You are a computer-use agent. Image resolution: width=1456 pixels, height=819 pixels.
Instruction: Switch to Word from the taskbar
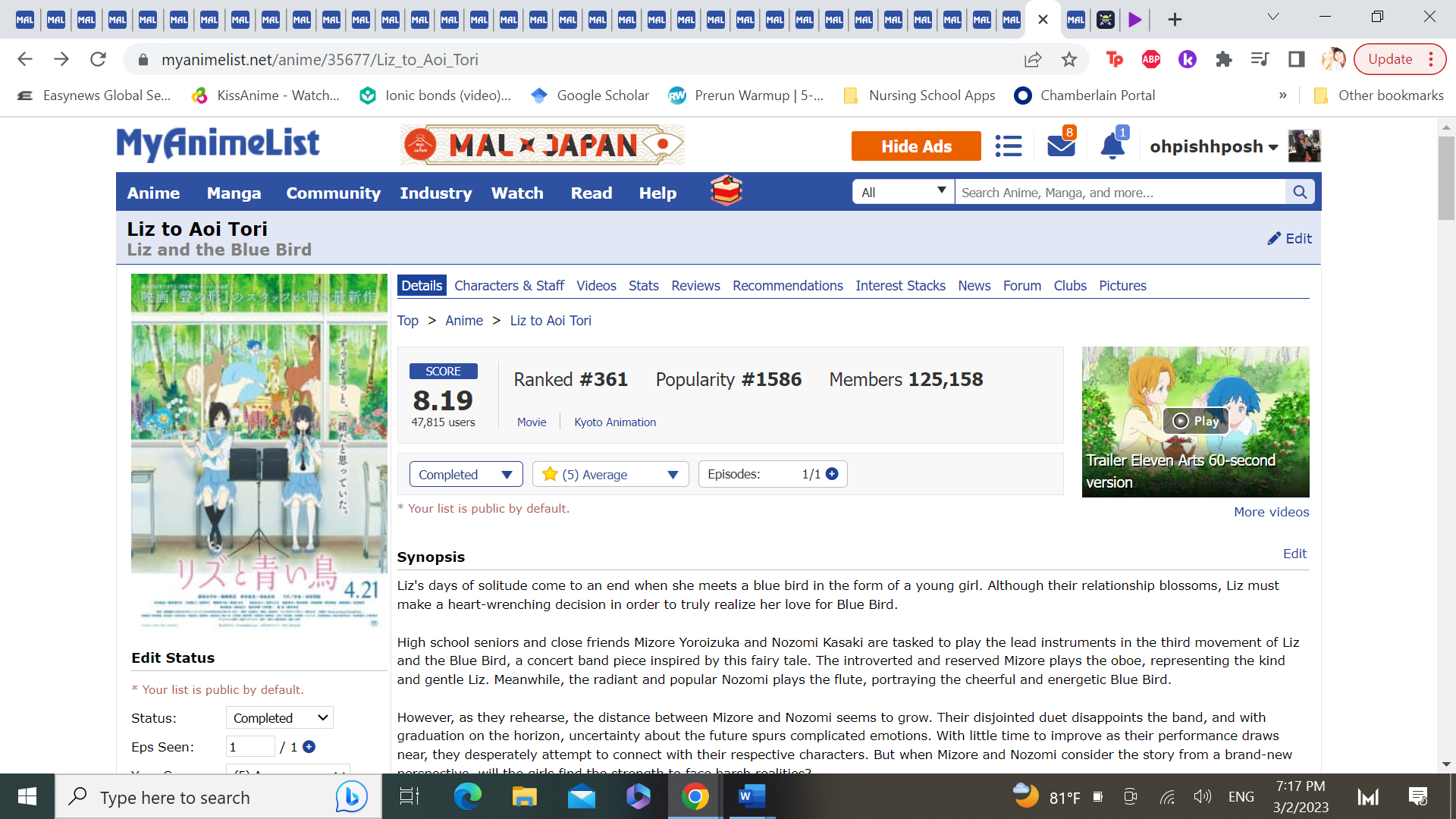[752, 796]
